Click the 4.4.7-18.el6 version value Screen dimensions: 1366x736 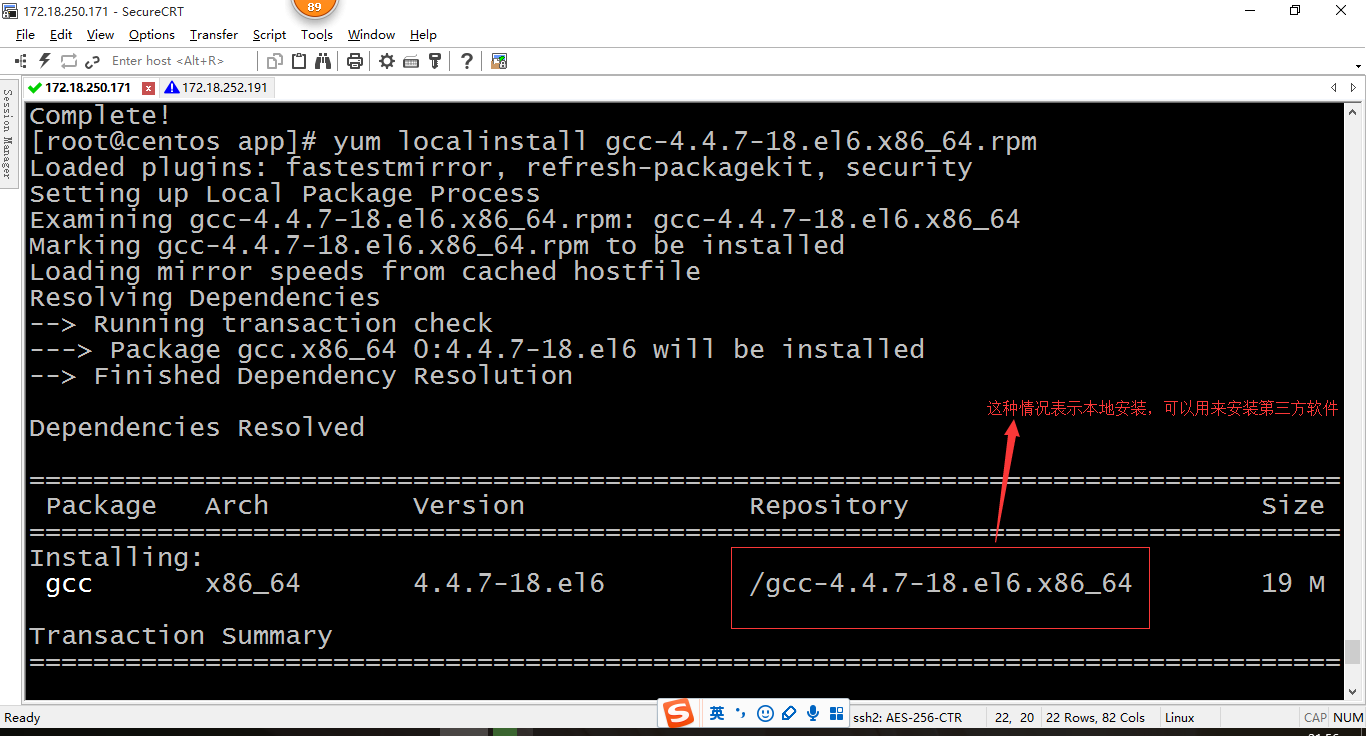[509, 583]
